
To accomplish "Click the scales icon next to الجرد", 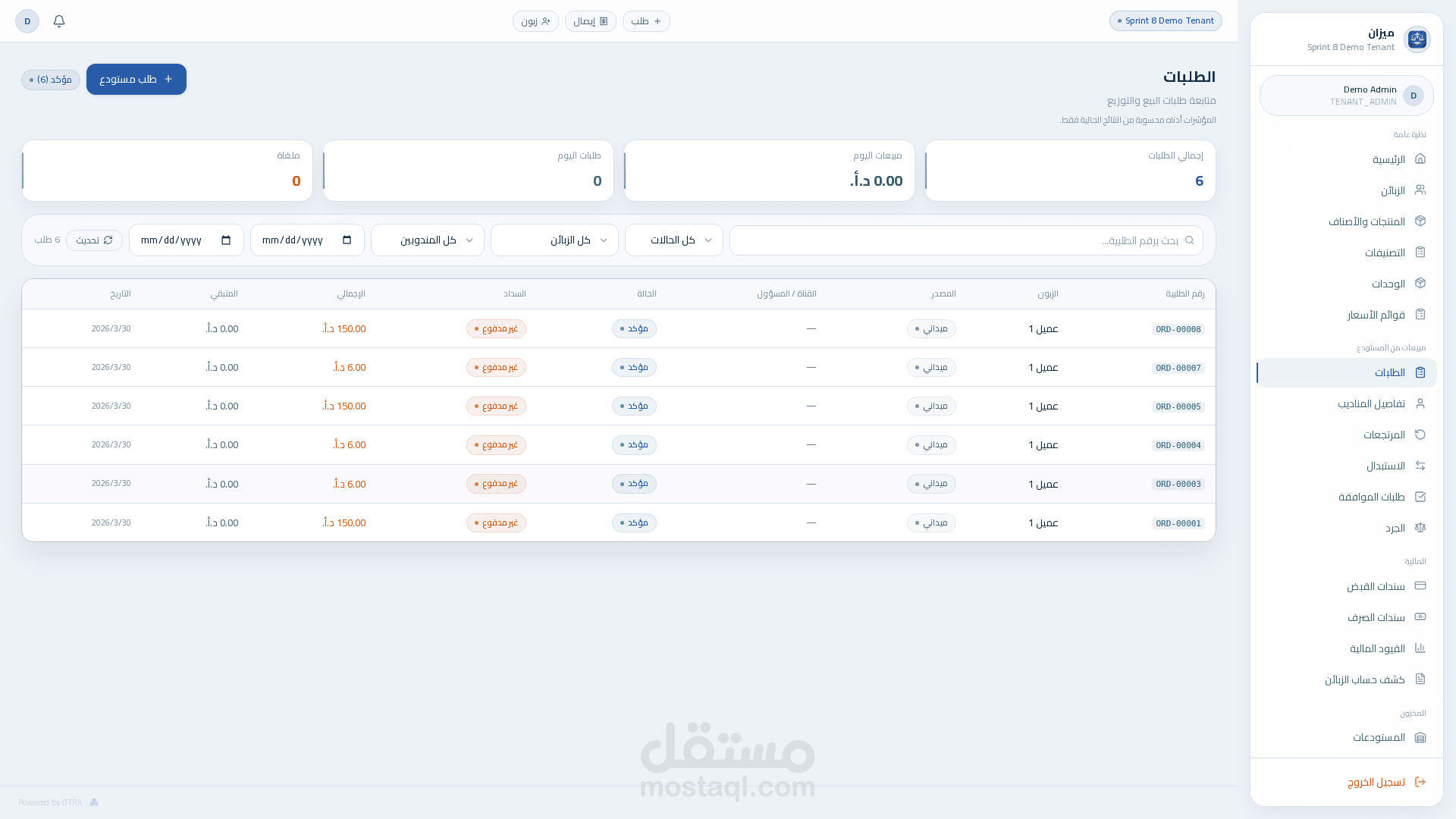I will tap(1420, 528).
